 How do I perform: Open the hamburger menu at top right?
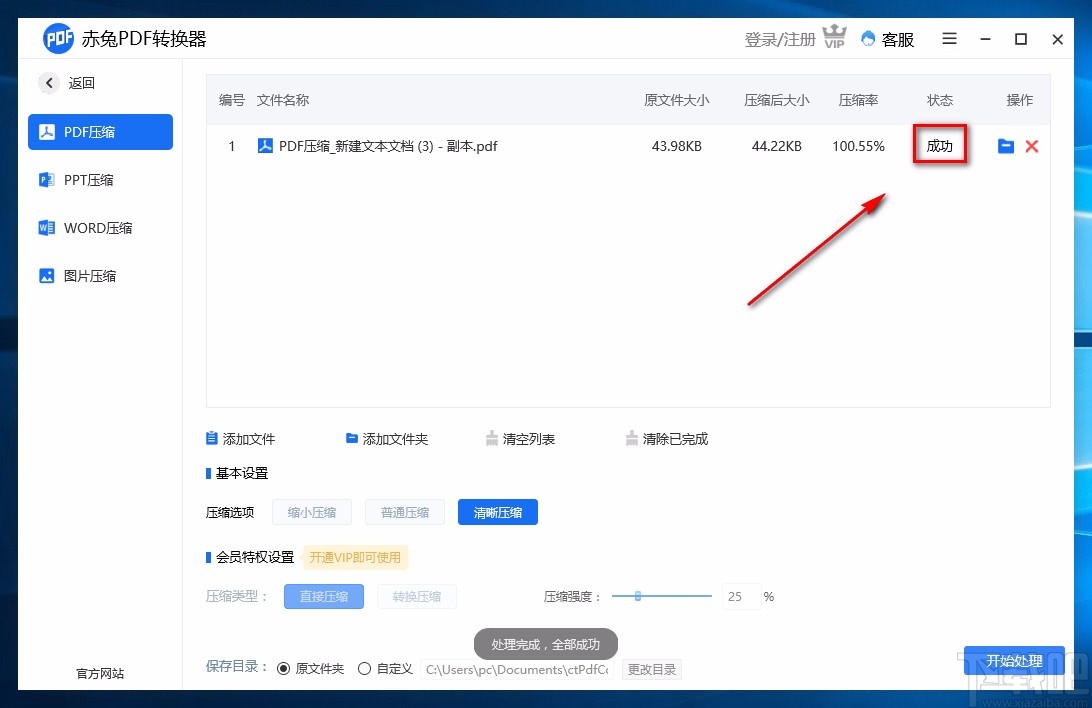[x=948, y=39]
